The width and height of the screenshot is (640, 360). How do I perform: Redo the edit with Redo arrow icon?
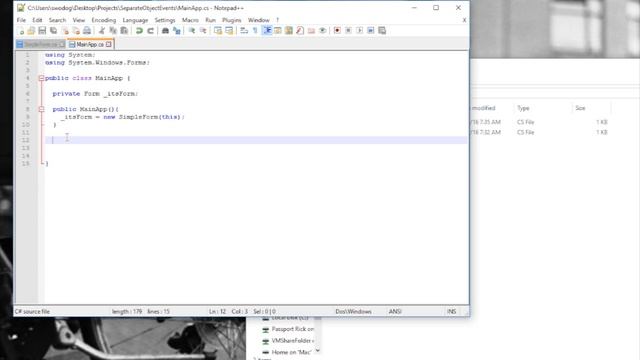[150, 31]
